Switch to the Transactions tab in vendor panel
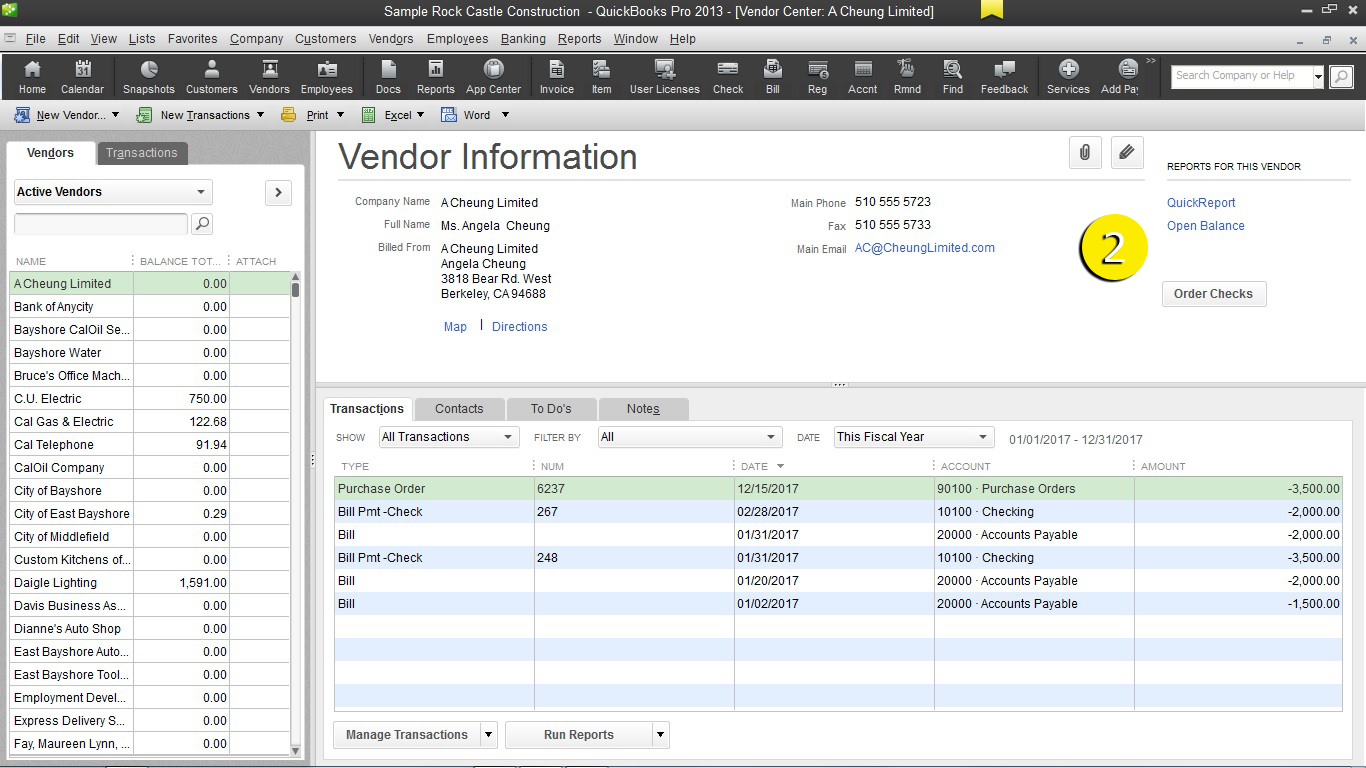The width and height of the screenshot is (1366, 768). click(x=141, y=153)
